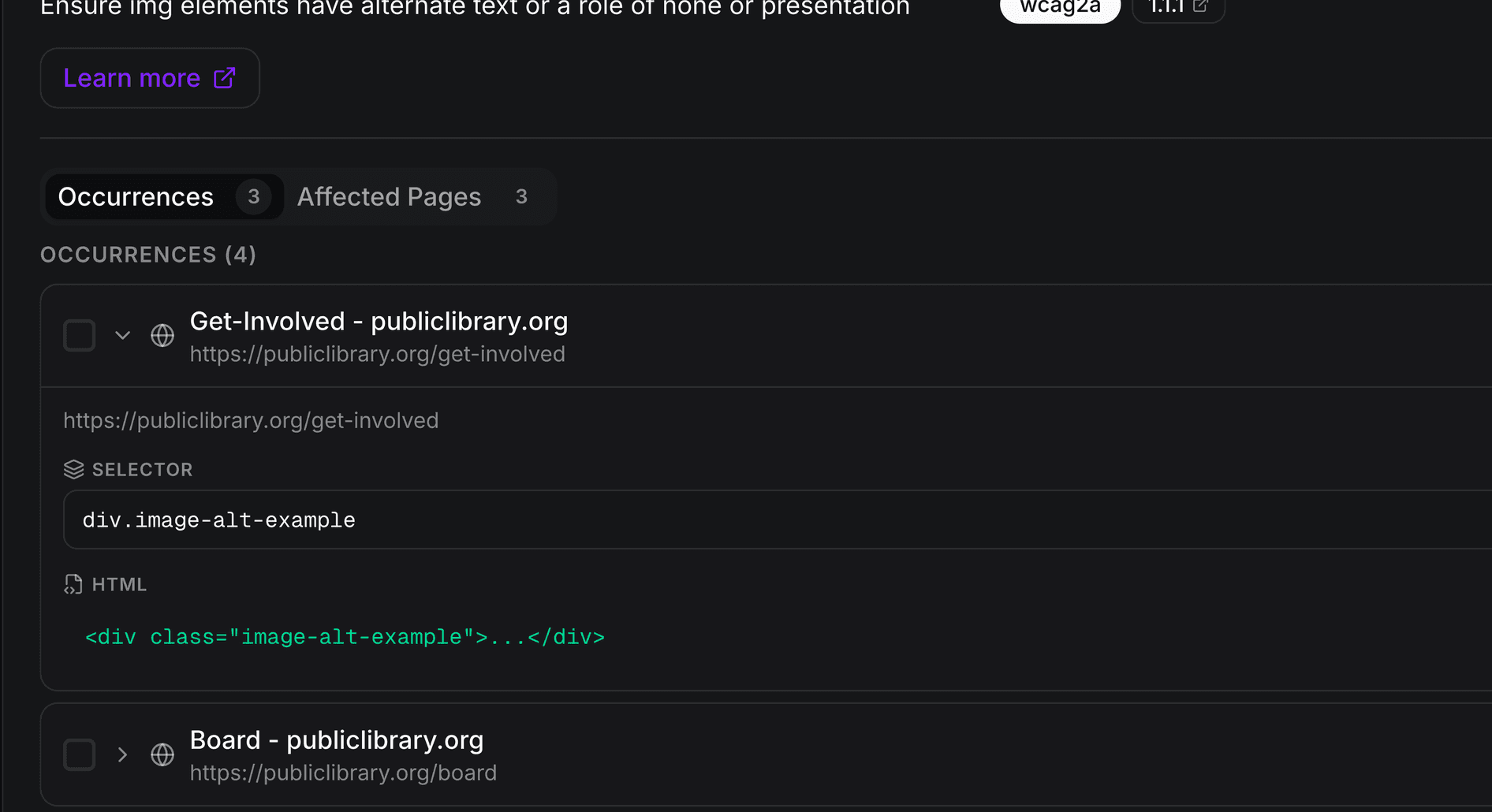Switch to the Occurrences tab
Screen dimensions: 1492x812
(164, 197)
